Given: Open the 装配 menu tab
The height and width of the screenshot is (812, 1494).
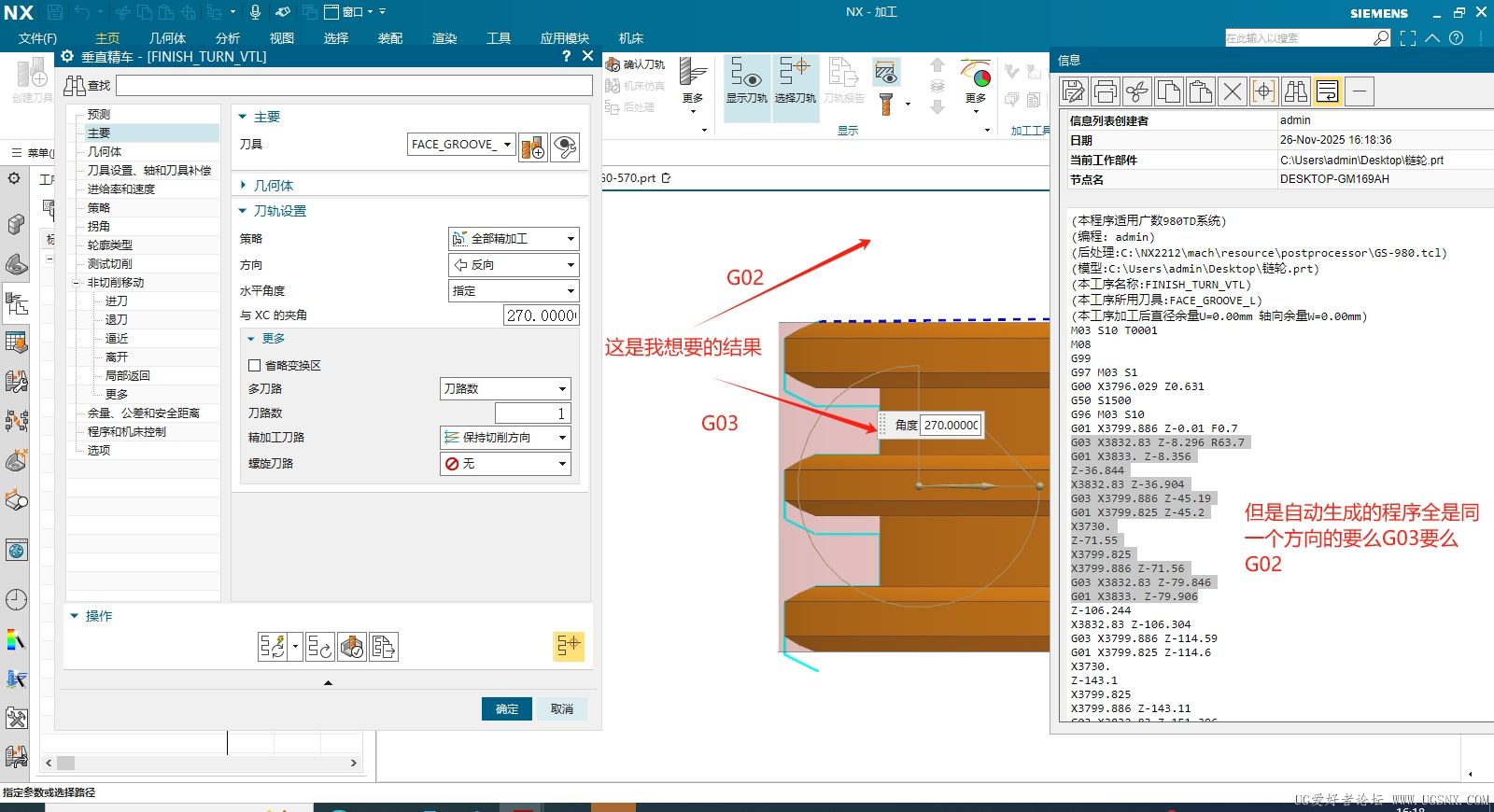Looking at the screenshot, I should pos(390,38).
